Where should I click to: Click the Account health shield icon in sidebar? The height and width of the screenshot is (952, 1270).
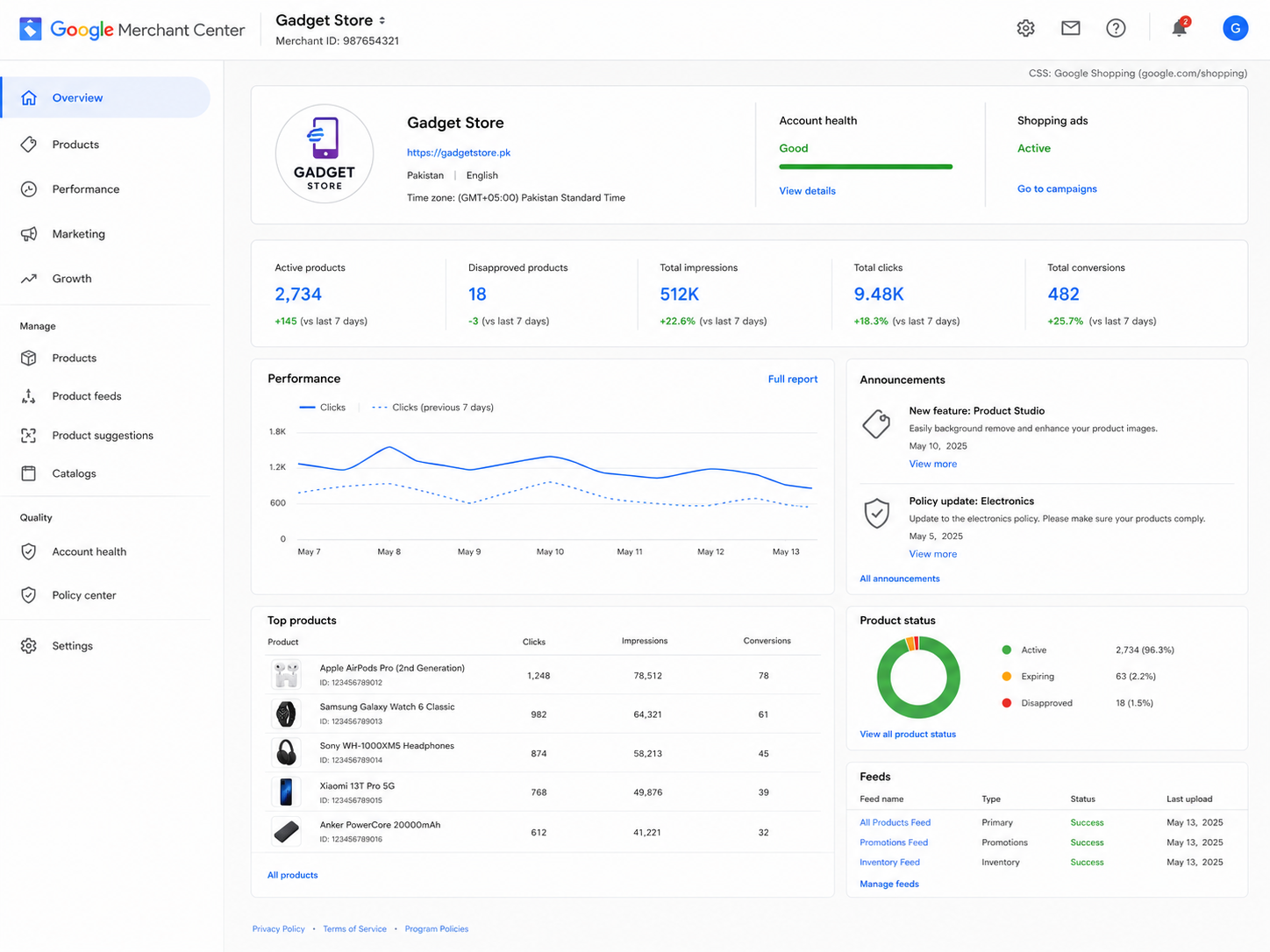(29, 551)
